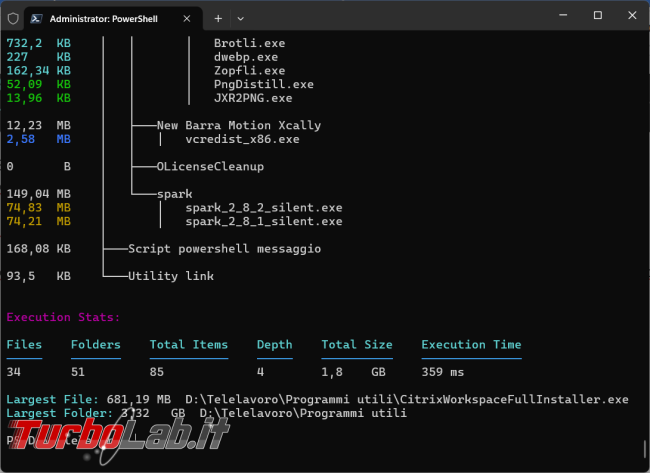Click the 74,21 MB size value
The width and height of the screenshot is (650, 473).
point(39,221)
